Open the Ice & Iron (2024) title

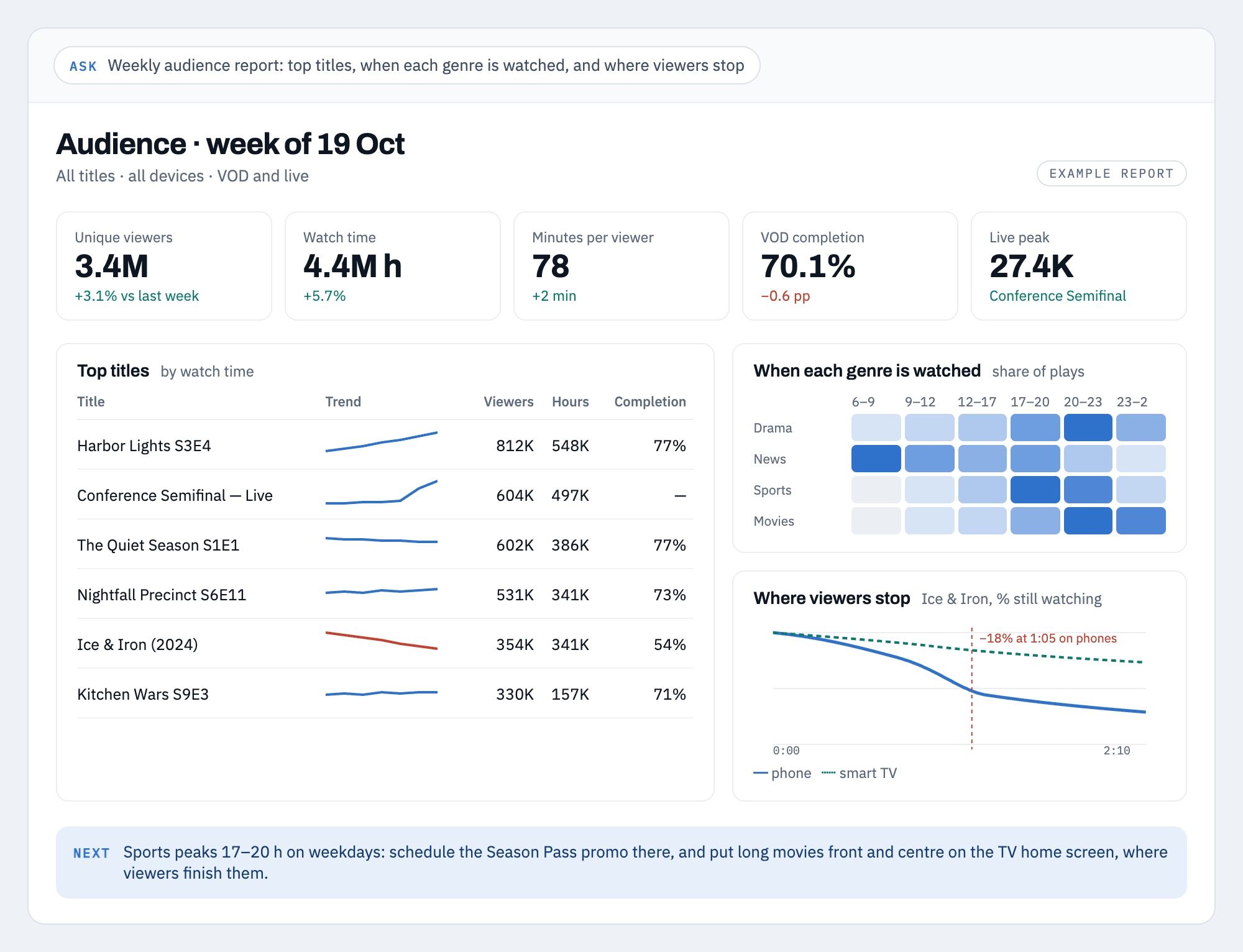[x=137, y=644]
